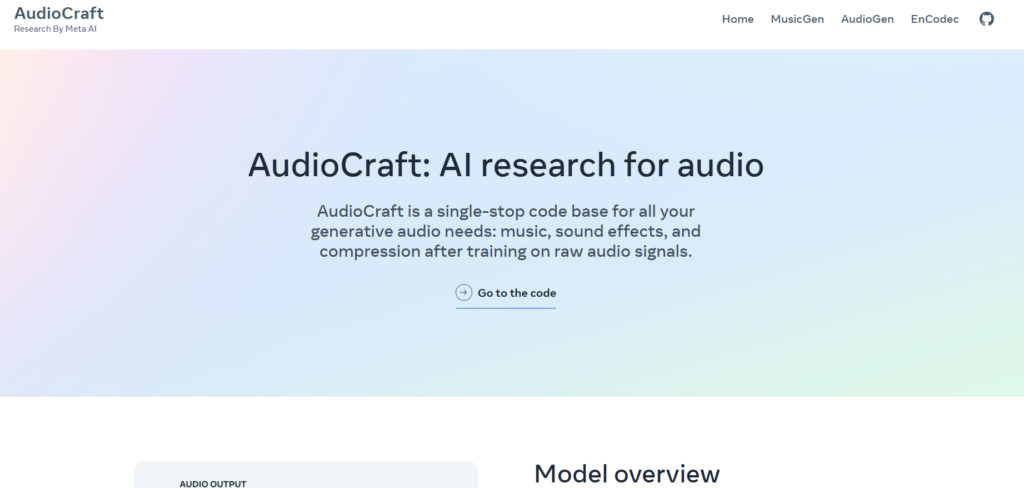This screenshot has height=488, width=1024.
Task: Click the 'Model overview' heading
Action: [627, 474]
